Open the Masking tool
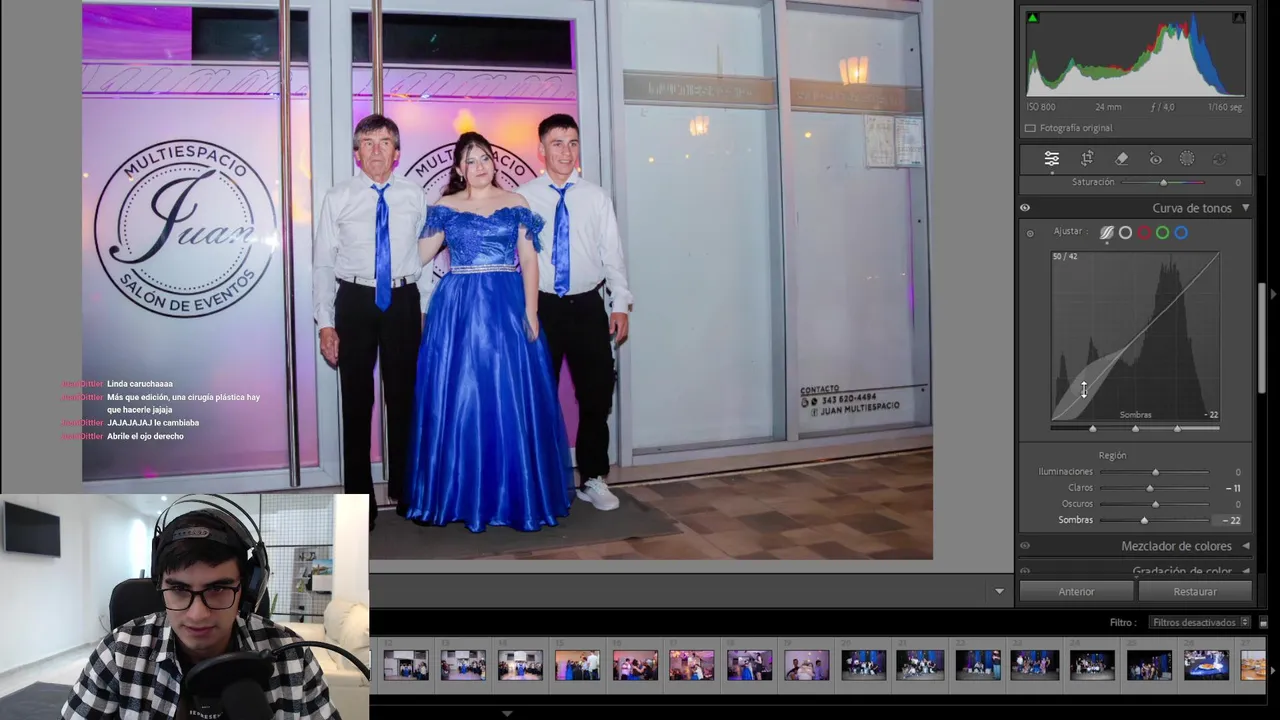The width and height of the screenshot is (1280, 720). click(x=1187, y=159)
